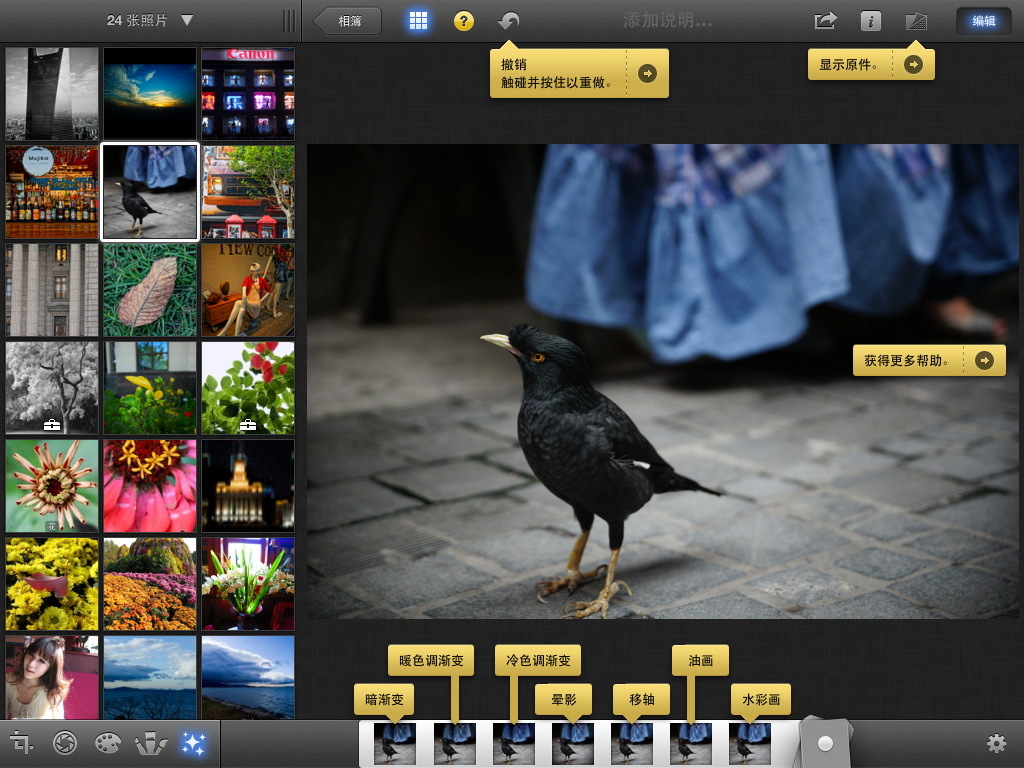1024x768 pixels.
Task: Select the brushes tool
Action: tap(150, 744)
